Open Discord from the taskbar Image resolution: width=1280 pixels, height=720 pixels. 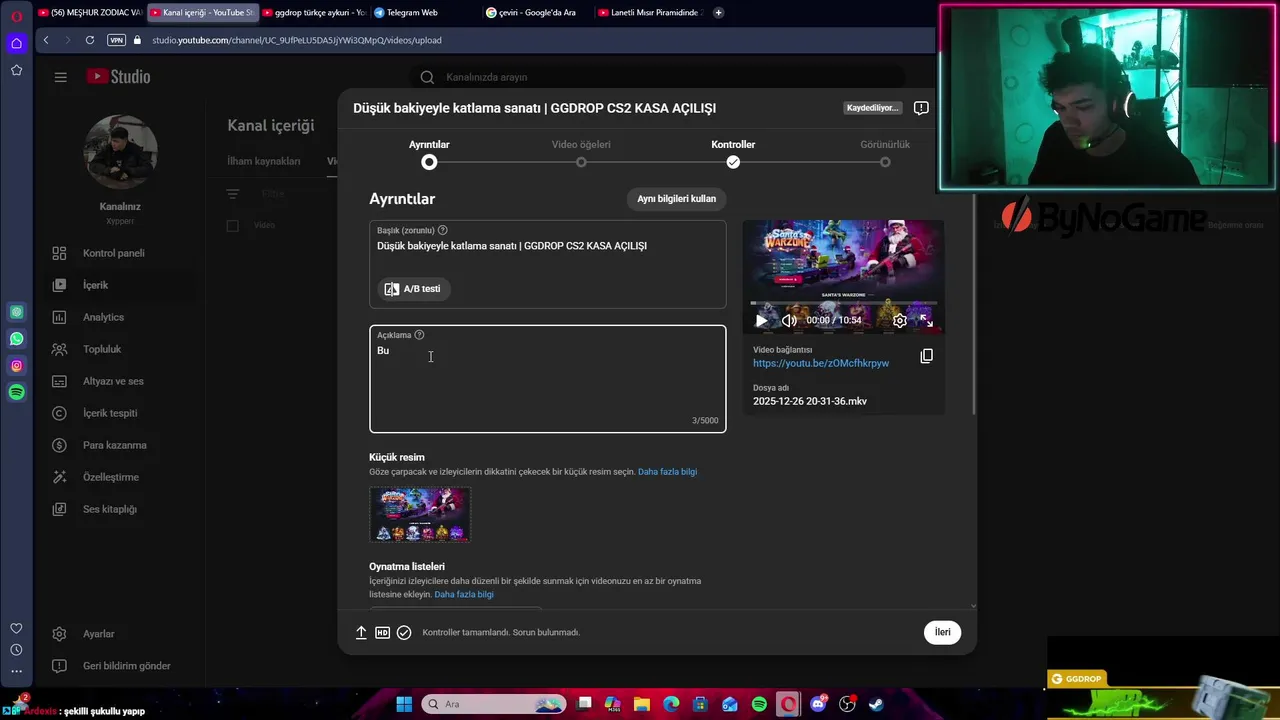pyautogui.click(x=818, y=704)
